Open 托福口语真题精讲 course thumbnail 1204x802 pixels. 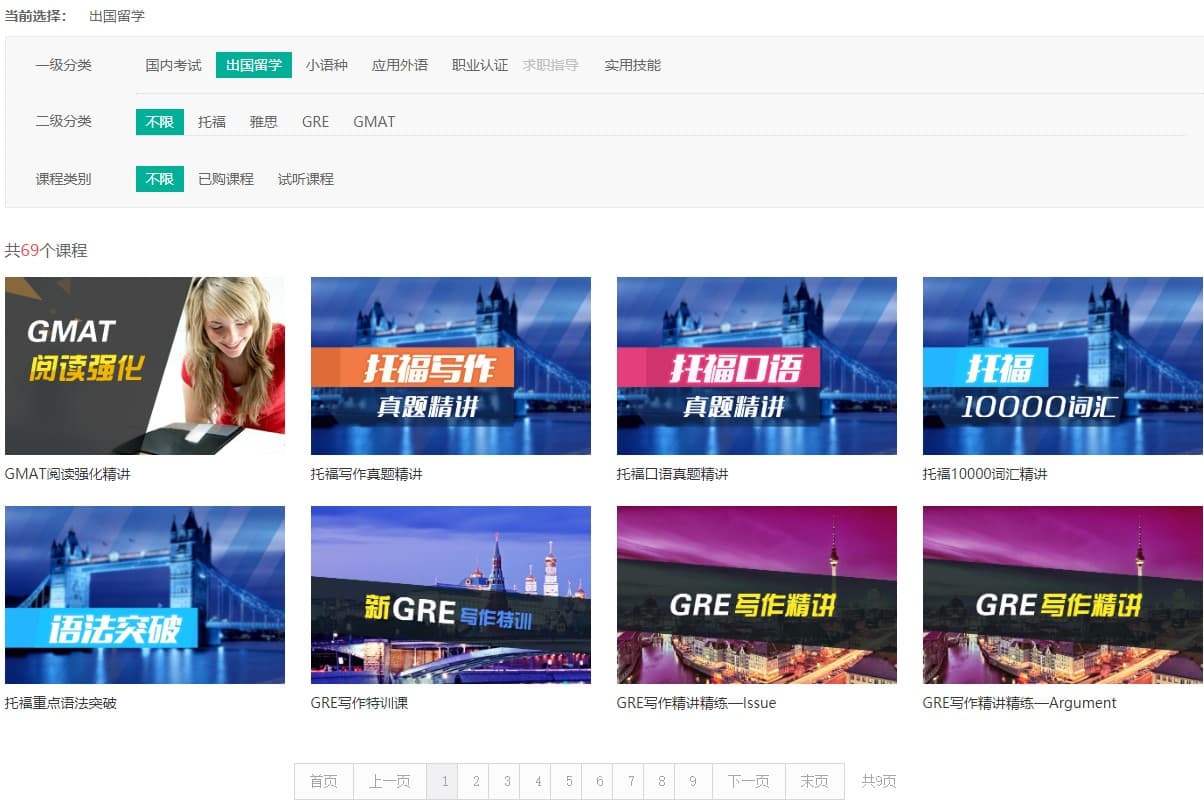pyautogui.click(x=757, y=366)
